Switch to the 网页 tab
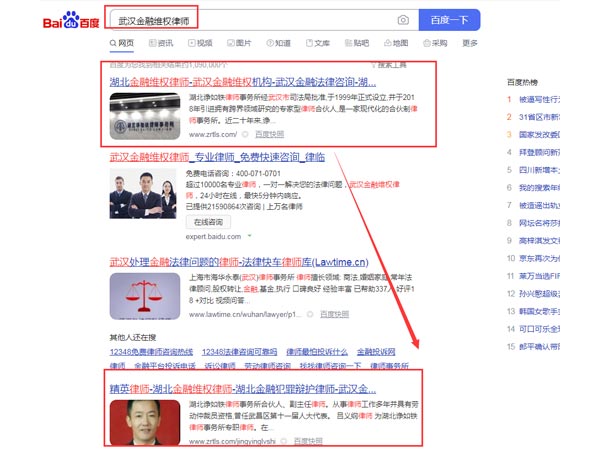 pos(121,44)
